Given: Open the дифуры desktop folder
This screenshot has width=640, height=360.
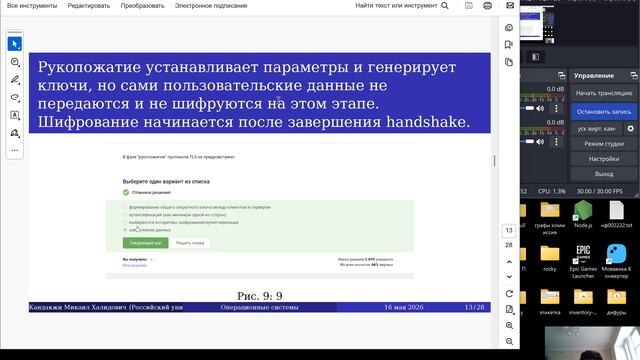Looking at the screenshot, I should (x=616, y=302).
